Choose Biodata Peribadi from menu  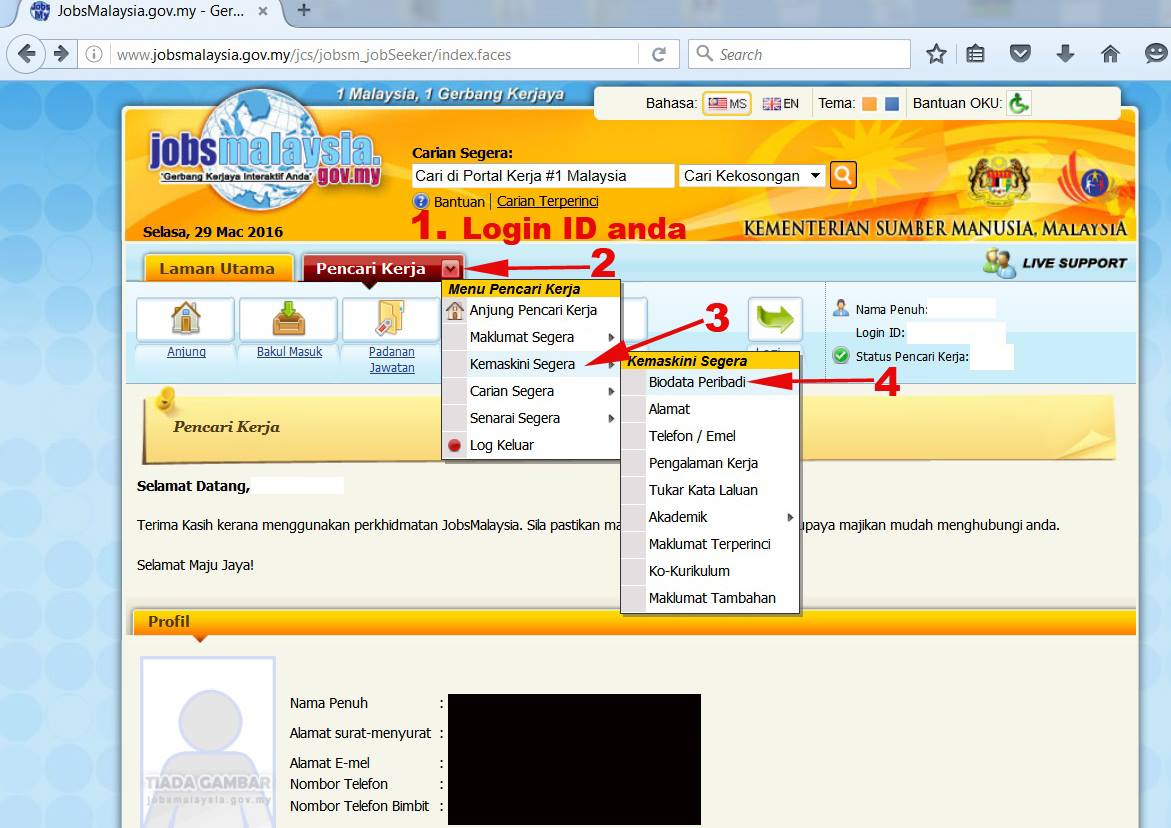(710, 382)
